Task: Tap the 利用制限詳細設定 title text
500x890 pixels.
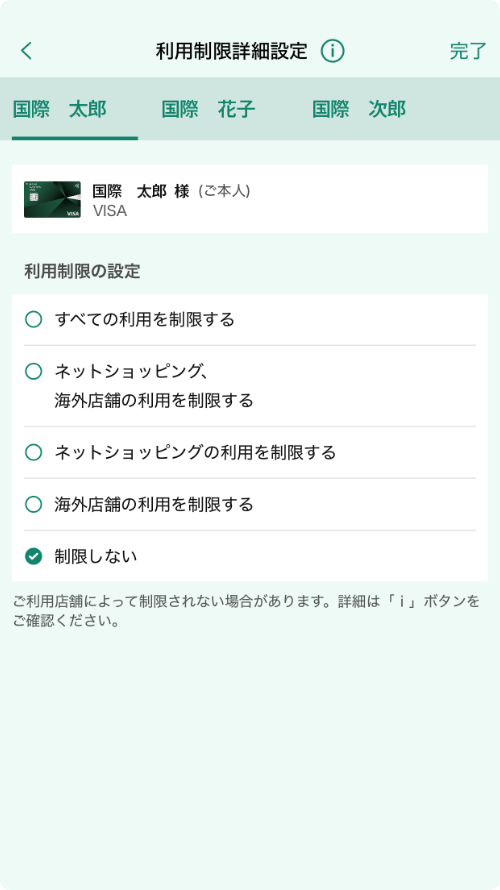Action: (232, 51)
